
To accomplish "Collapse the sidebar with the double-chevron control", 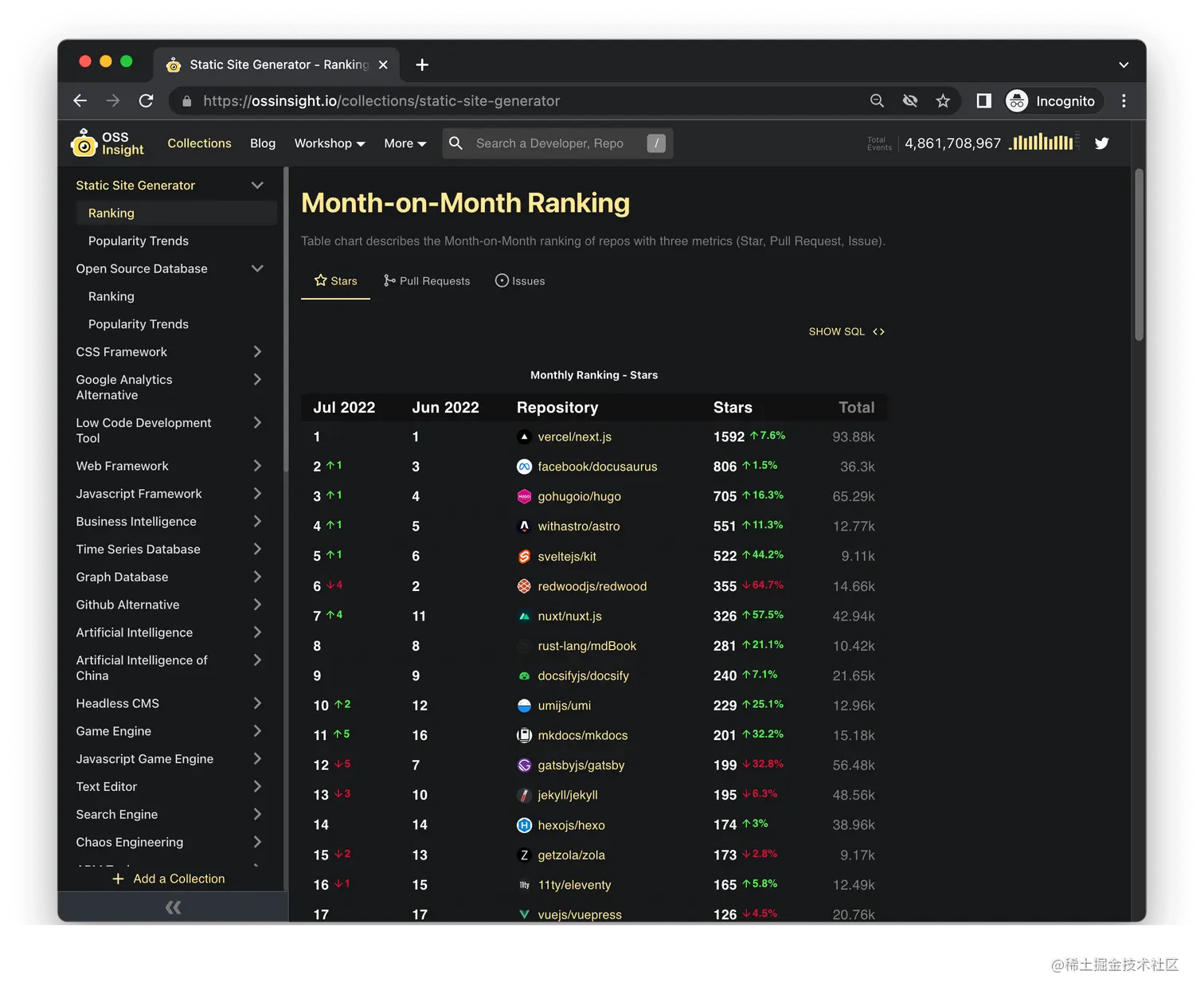I will point(172,906).
